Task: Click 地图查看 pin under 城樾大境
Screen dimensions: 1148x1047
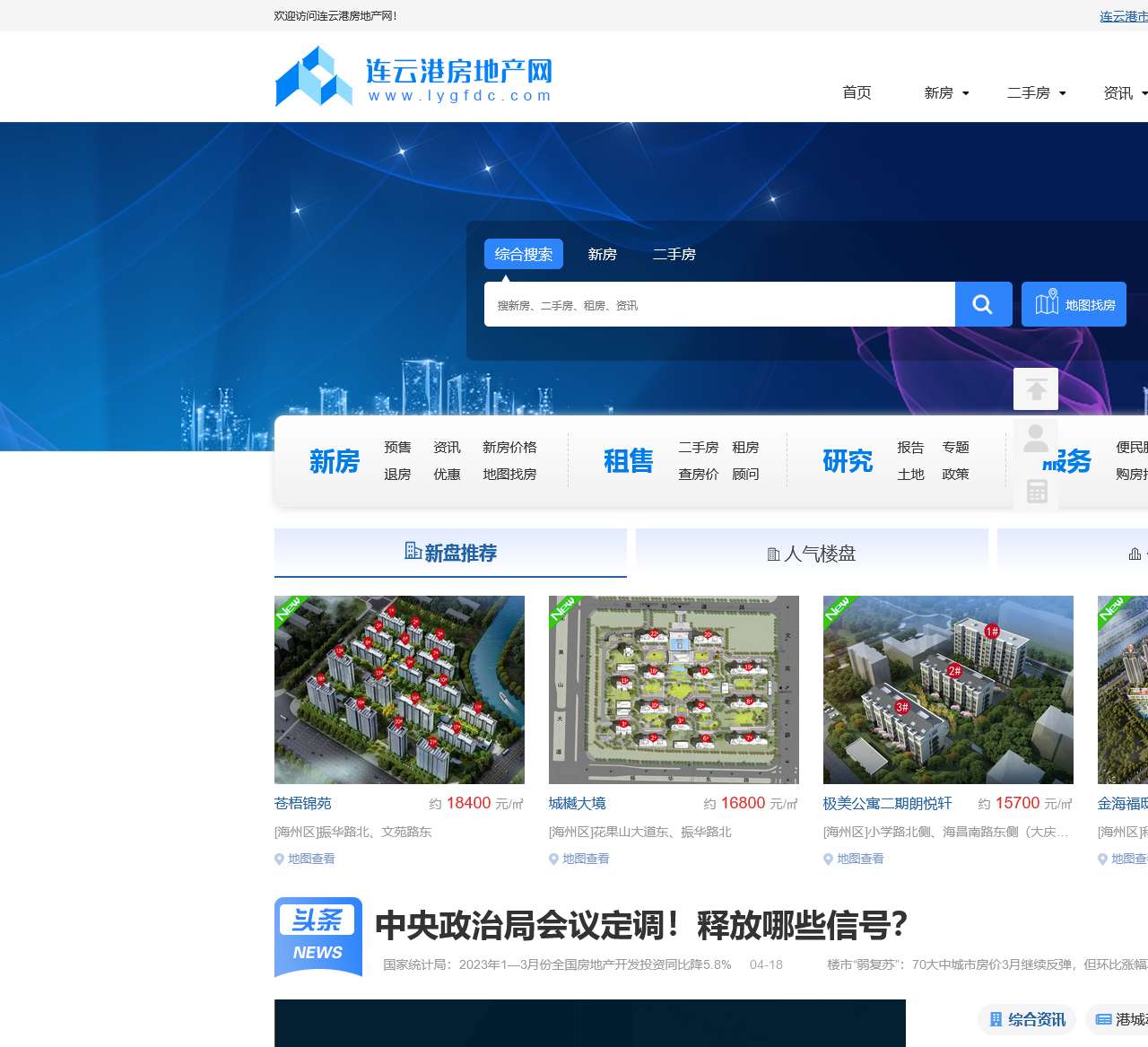Action: coord(579,859)
